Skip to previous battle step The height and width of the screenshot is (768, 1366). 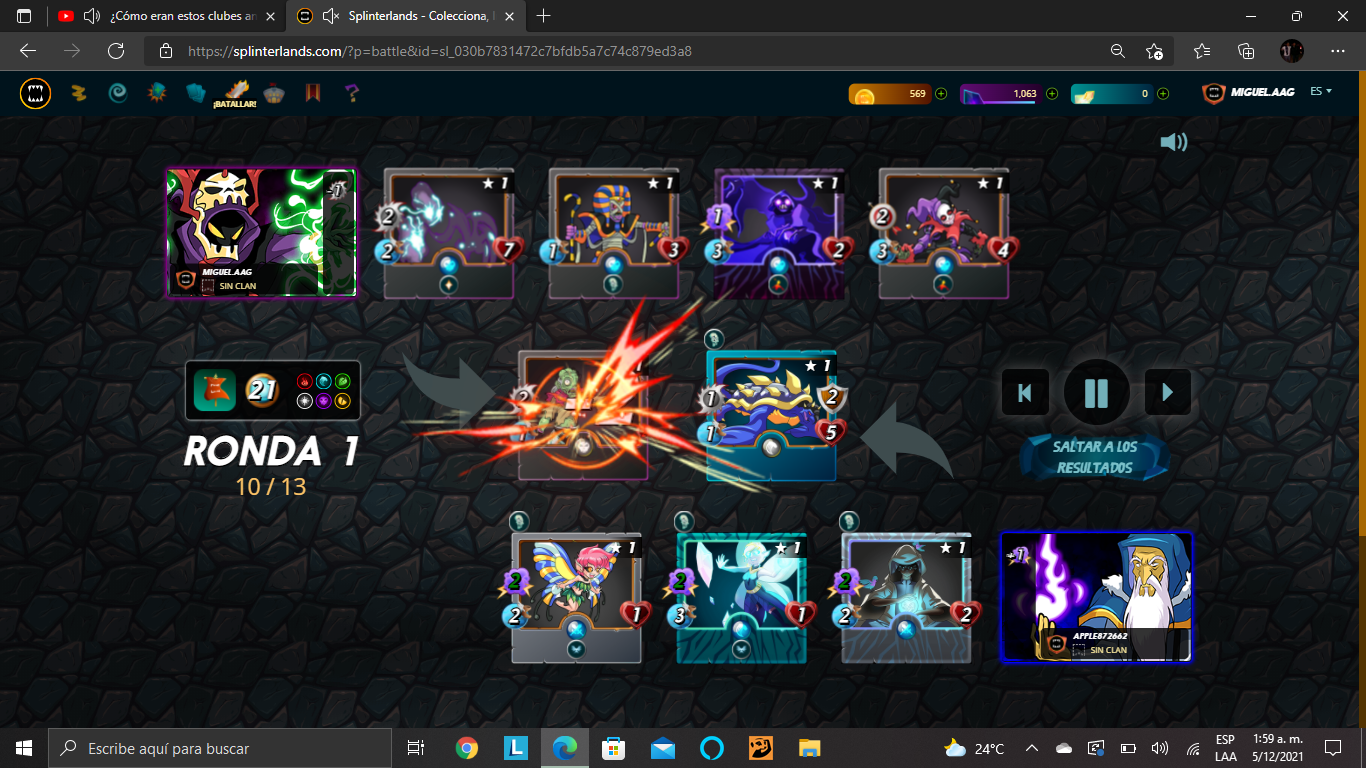[1025, 392]
